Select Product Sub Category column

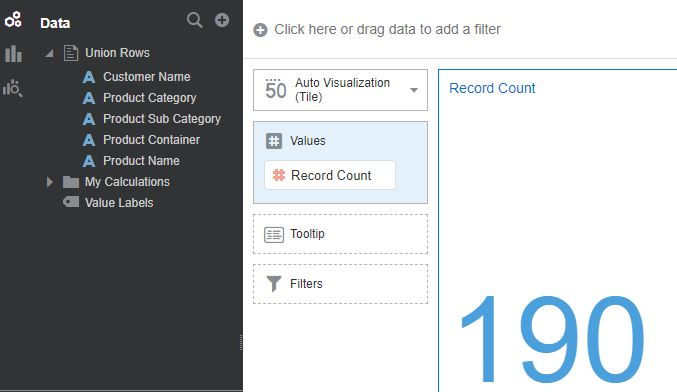pyautogui.click(x=162, y=119)
